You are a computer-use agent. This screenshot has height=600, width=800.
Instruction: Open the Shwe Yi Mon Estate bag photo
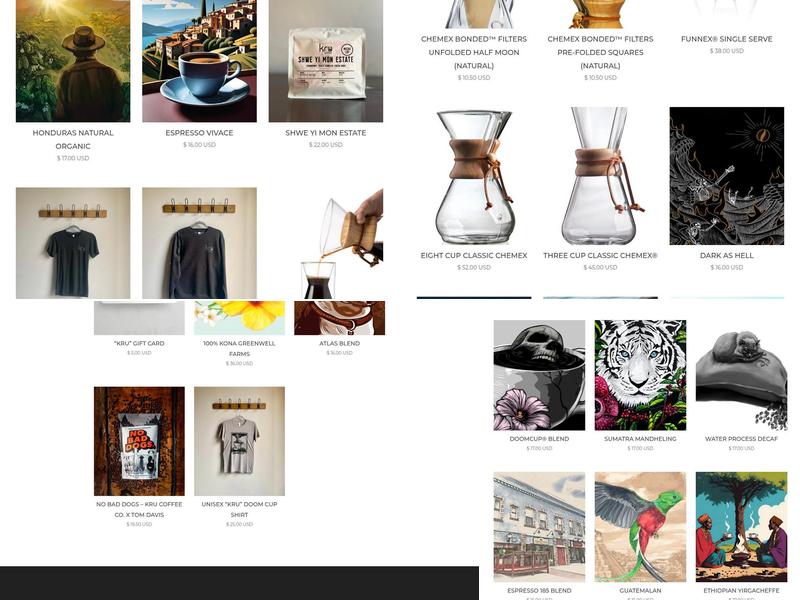pos(326,61)
